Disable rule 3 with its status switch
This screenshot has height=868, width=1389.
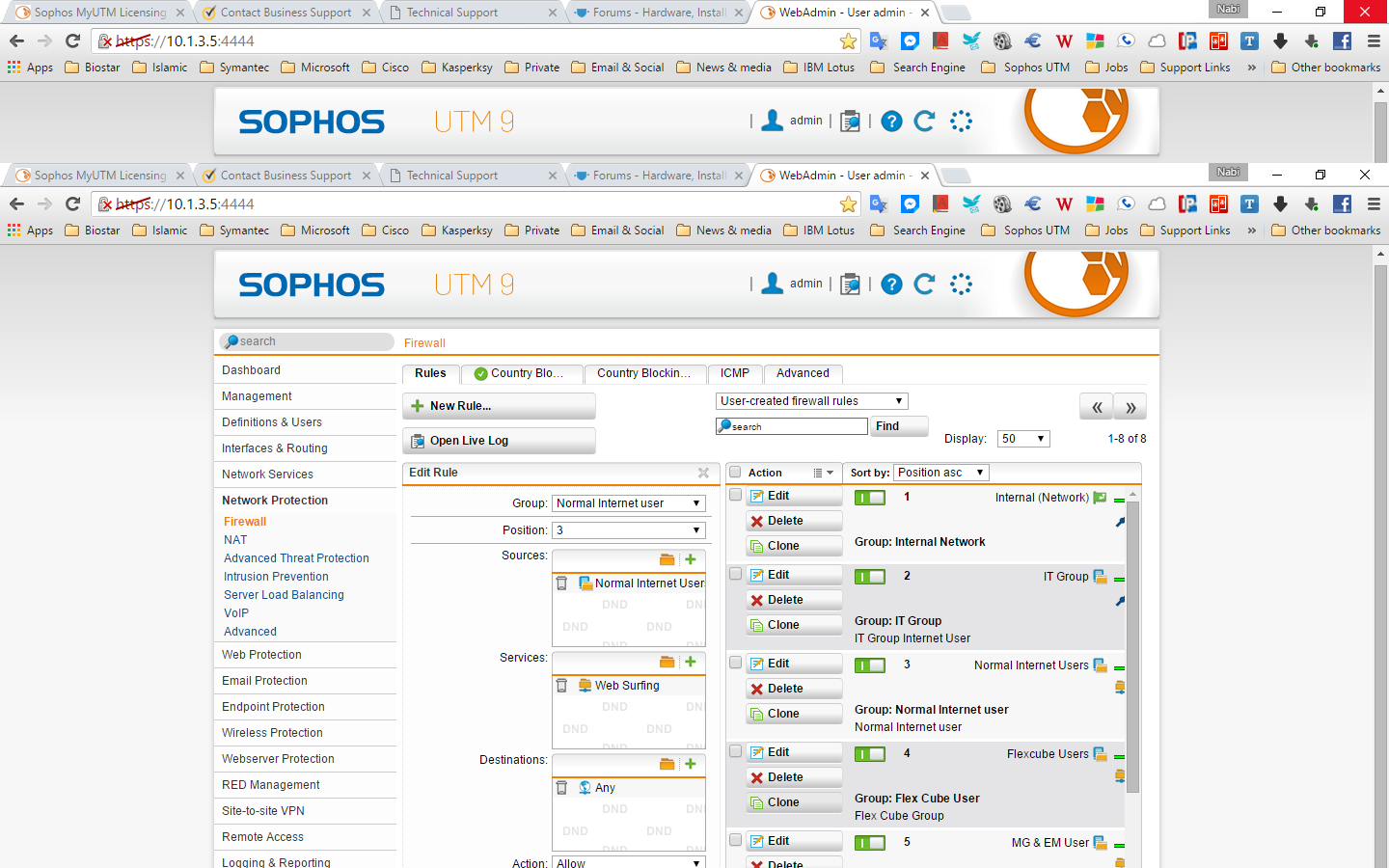(870, 665)
